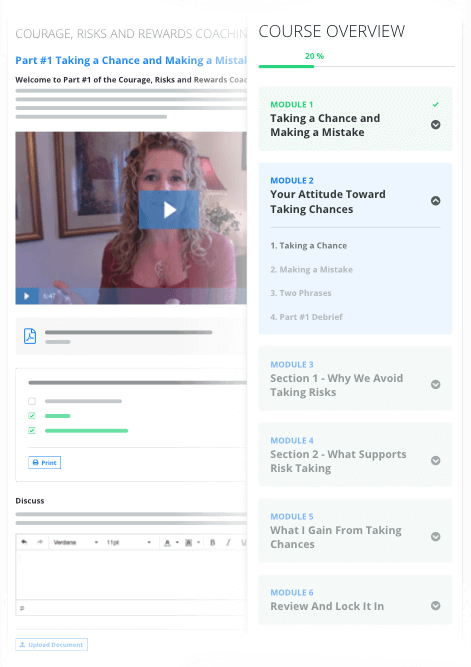Select lesson 2. Making a Mistake
The height and width of the screenshot is (667, 471).
point(311,269)
